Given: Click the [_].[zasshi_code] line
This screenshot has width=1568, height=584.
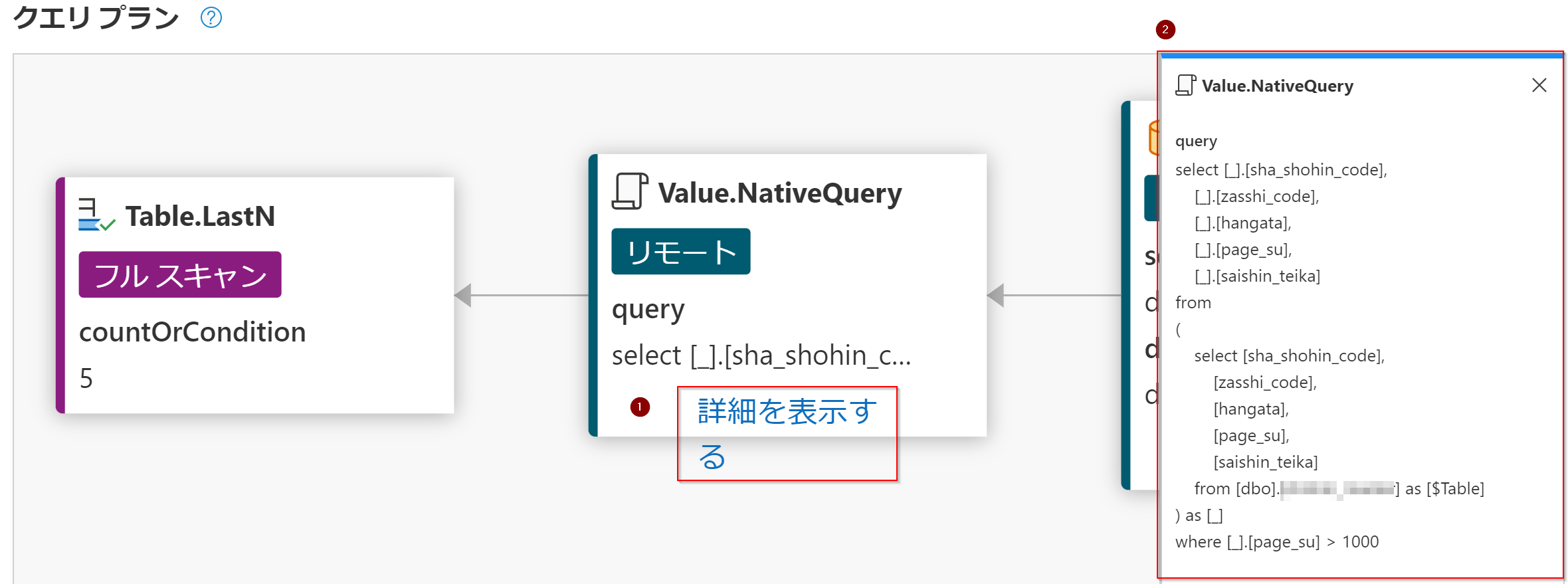Looking at the screenshot, I should 1256,197.
